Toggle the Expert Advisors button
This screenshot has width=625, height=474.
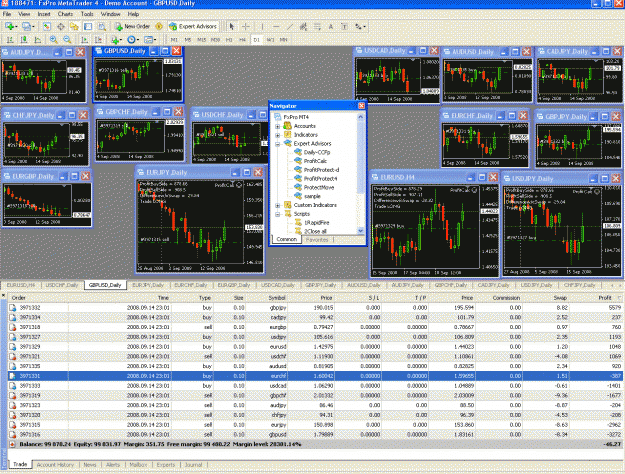click(x=193, y=26)
